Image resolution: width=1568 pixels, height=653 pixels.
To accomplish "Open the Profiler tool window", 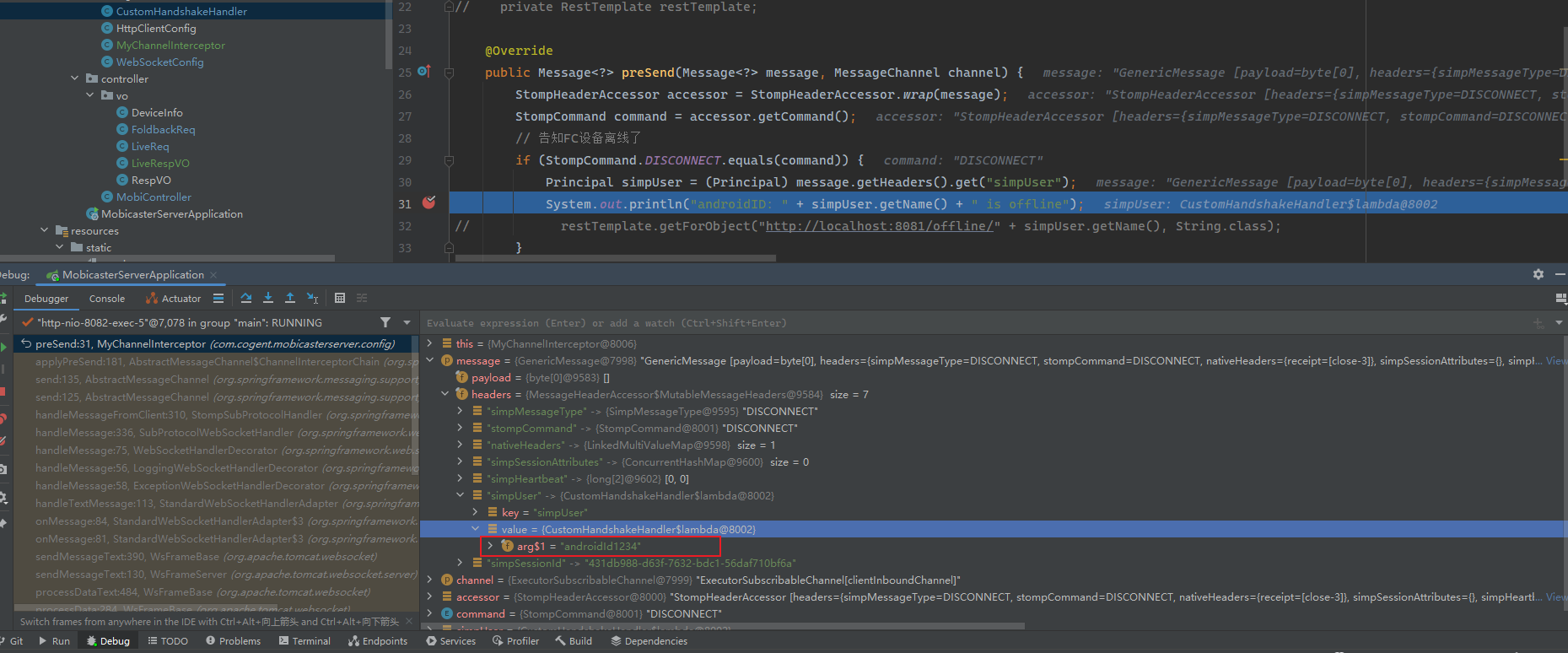I will click(x=516, y=641).
